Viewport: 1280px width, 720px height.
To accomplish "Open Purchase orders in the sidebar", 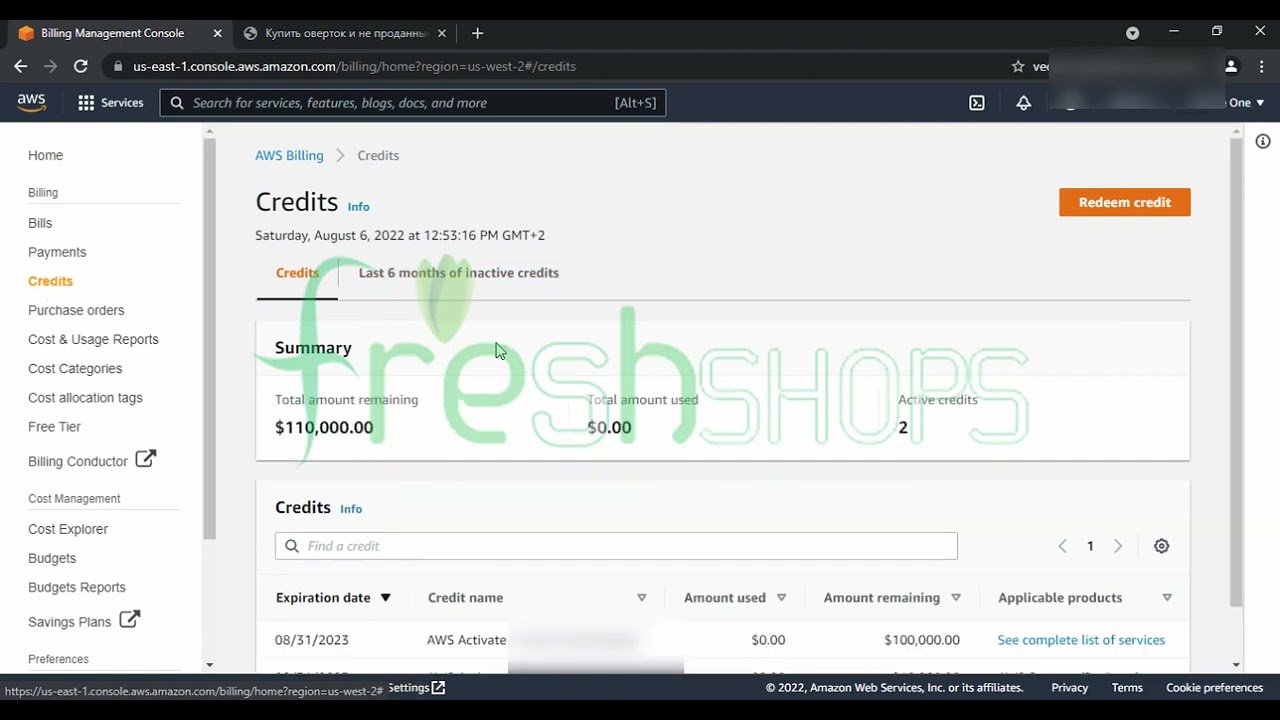I will tap(76, 310).
